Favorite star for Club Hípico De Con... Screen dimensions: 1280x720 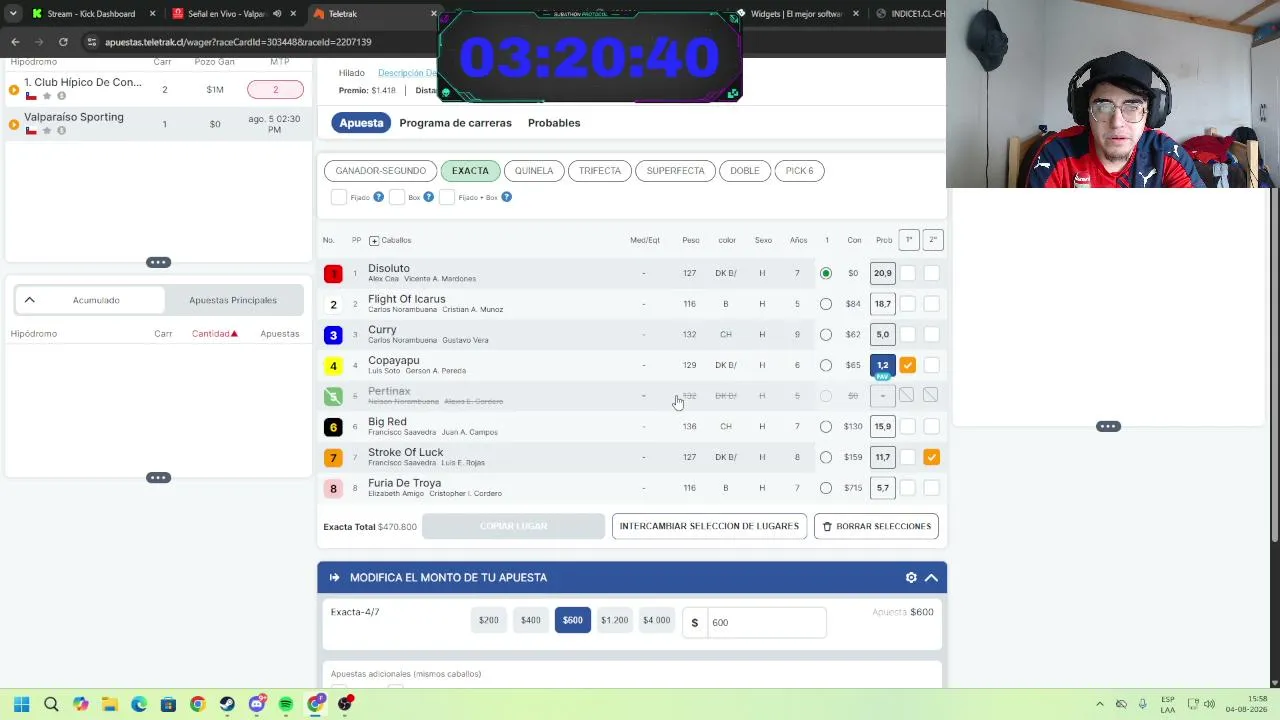click(x=46, y=96)
